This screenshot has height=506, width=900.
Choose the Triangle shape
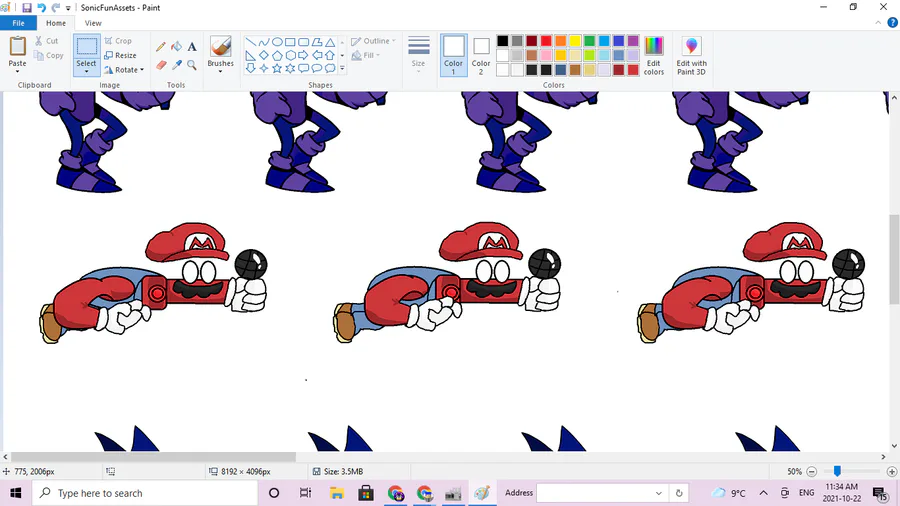point(330,42)
